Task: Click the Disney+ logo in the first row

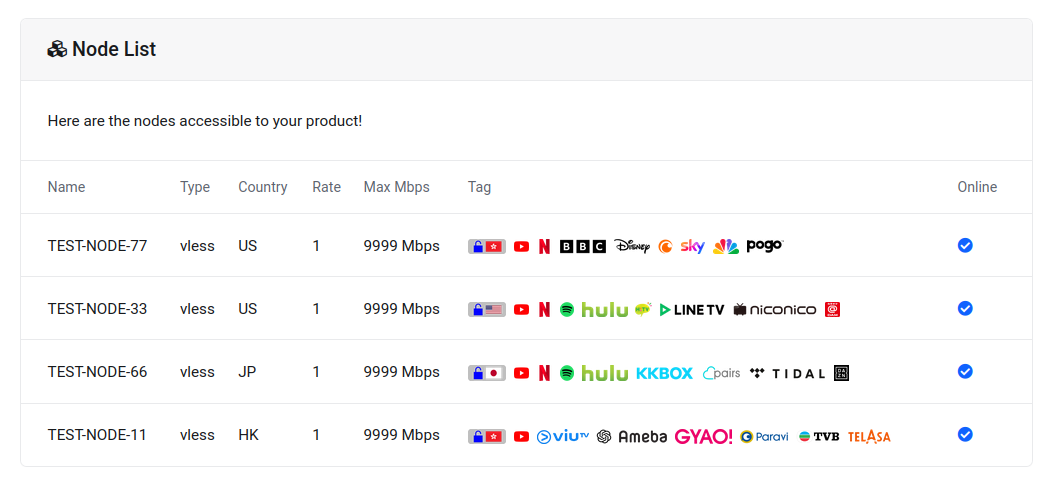Action: pos(632,246)
